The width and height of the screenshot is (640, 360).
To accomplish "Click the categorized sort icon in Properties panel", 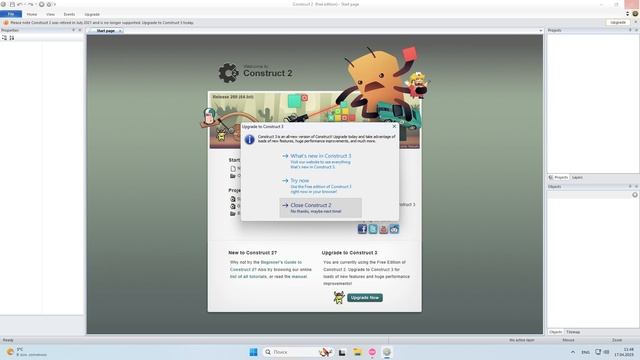I will (x=4, y=38).
